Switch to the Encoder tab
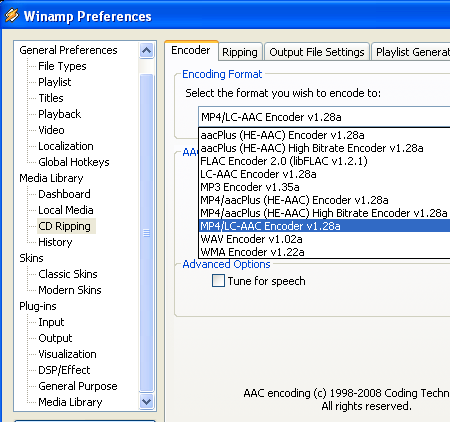450x422 pixels. [x=191, y=50]
